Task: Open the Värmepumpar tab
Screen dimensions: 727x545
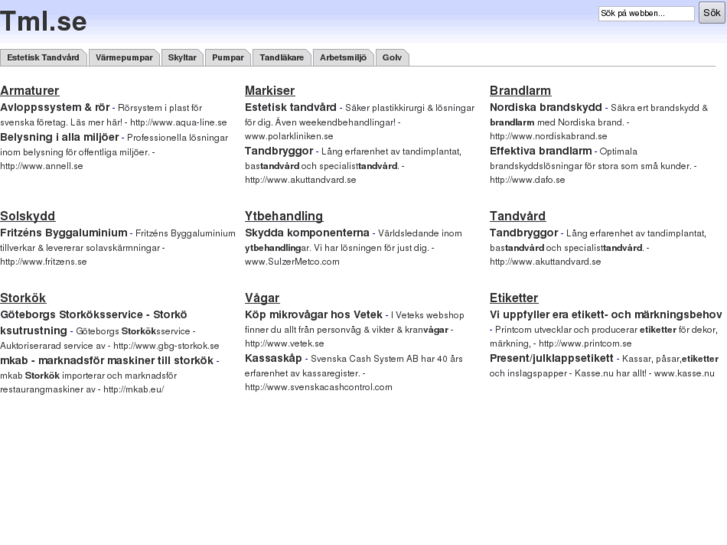Action: tap(124, 58)
